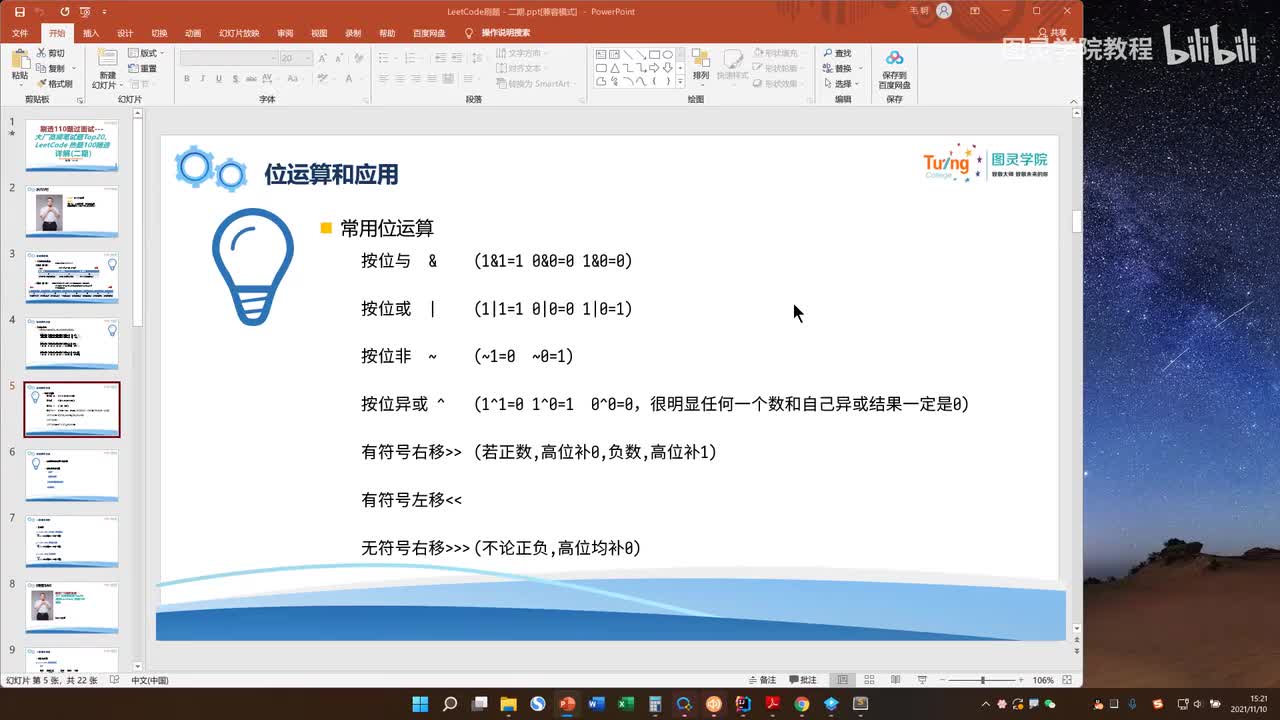Click the Share (共享) button
The image size is (1280, 720).
1052,33
